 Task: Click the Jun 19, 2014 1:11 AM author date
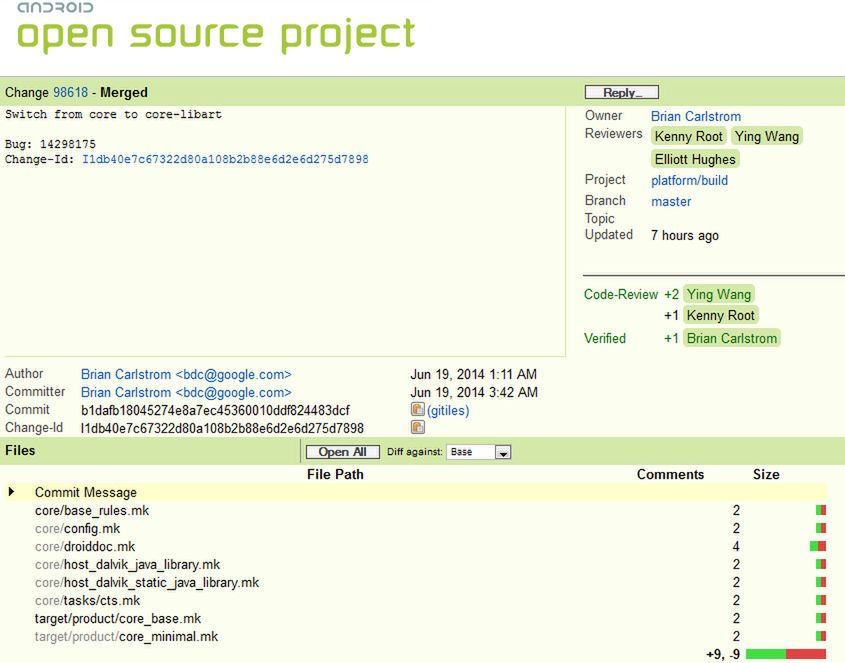click(474, 374)
